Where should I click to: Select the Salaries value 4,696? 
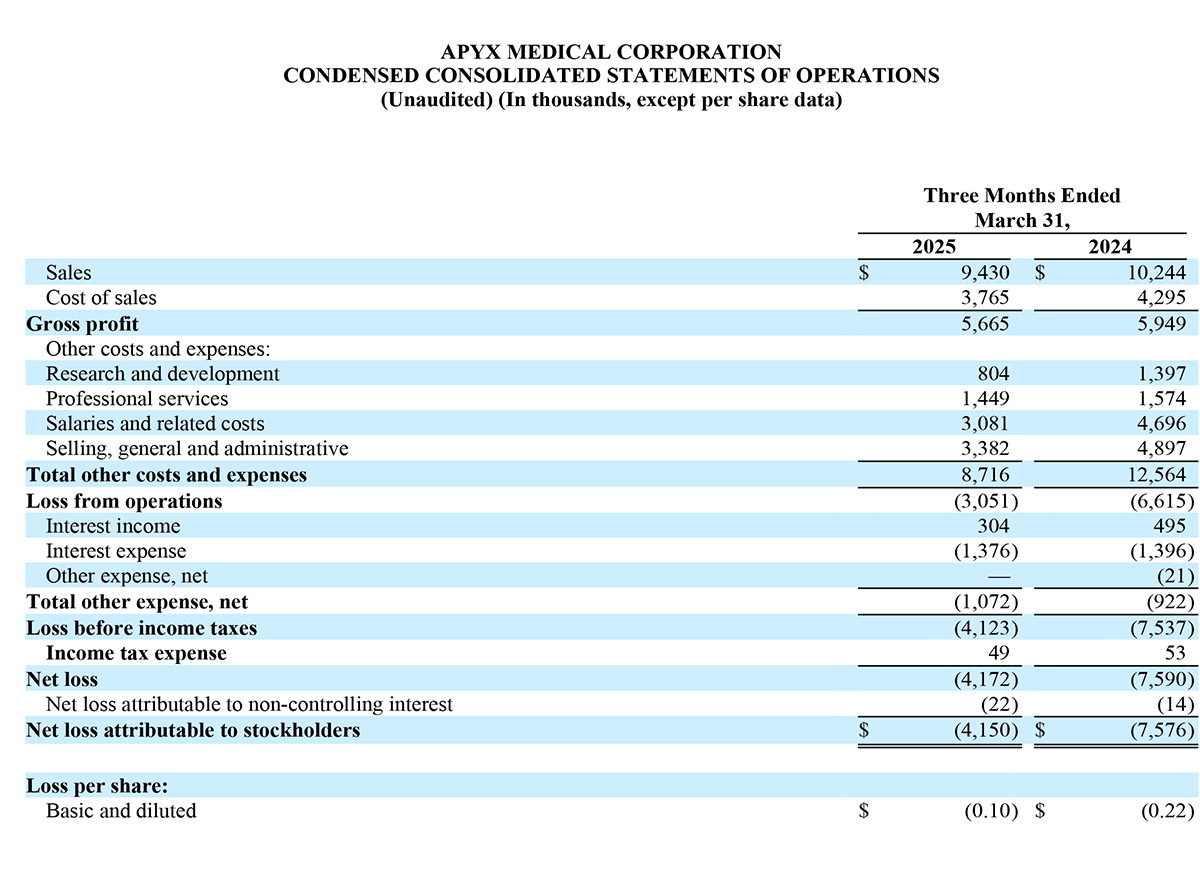[x=1160, y=424]
